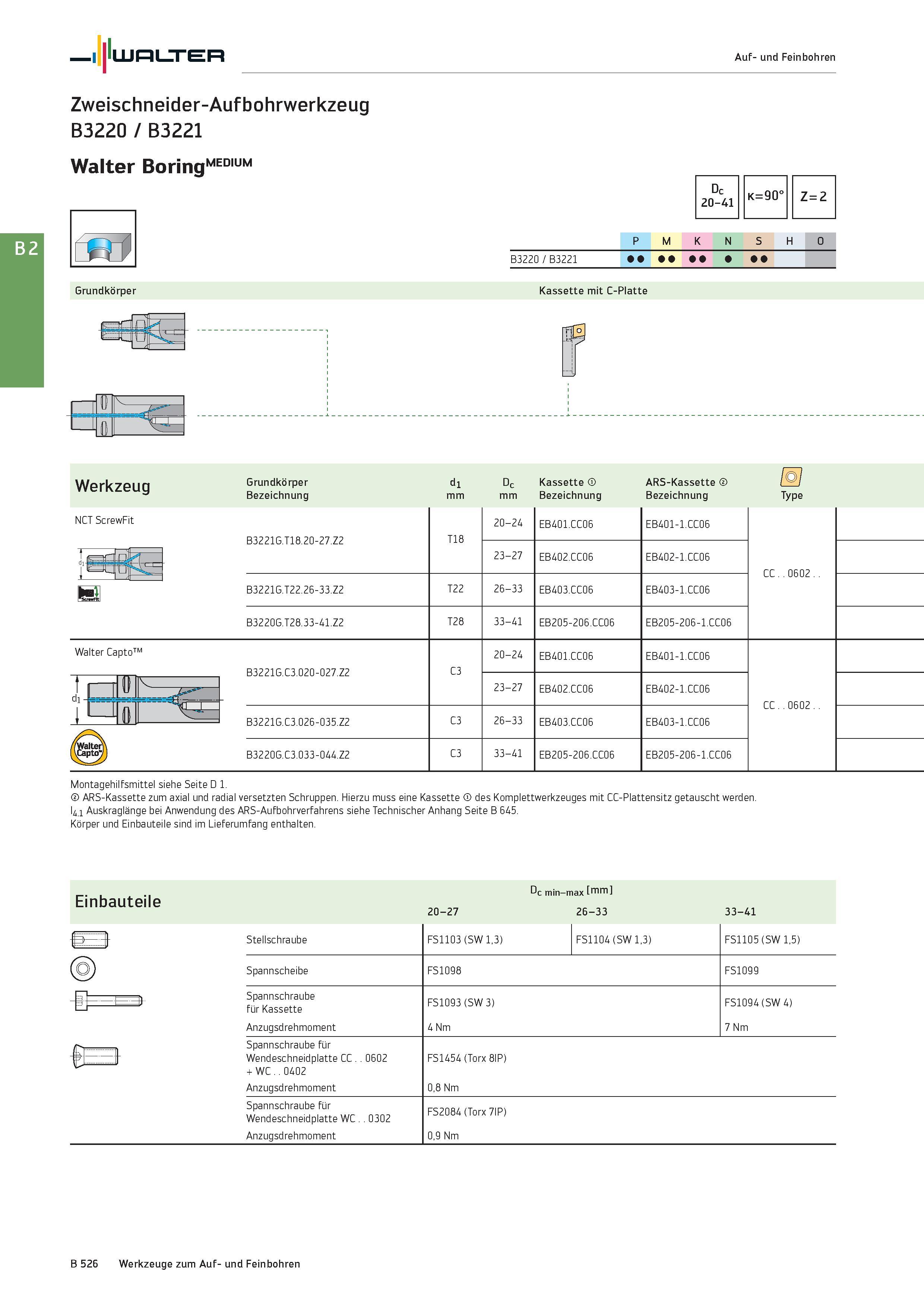This screenshot has height=1307, width=924.
Task: Click the Stellschraube set screw icon
Action: click(90, 939)
